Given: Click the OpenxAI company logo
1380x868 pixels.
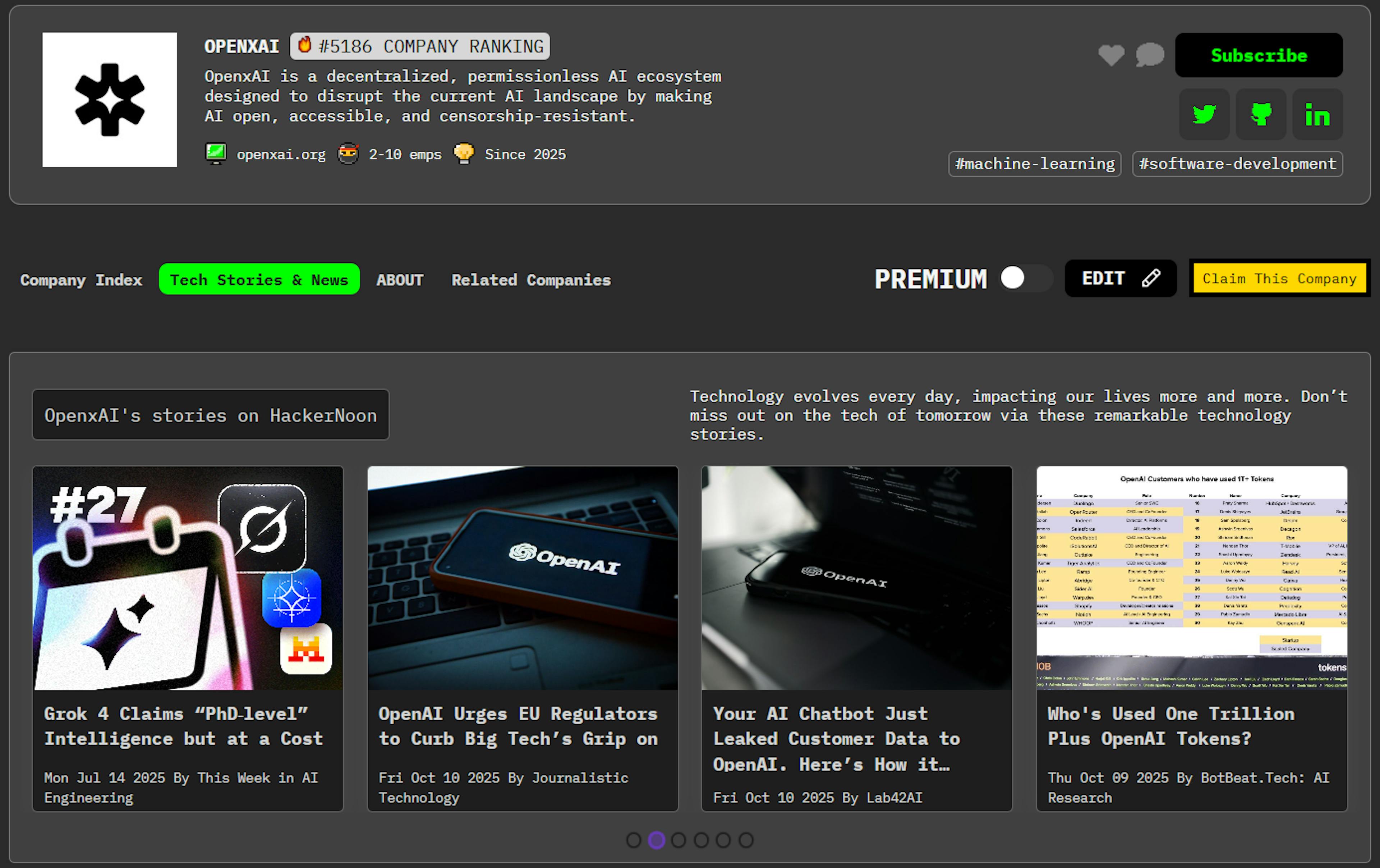Looking at the screenshot, I should tap(110, 99).
